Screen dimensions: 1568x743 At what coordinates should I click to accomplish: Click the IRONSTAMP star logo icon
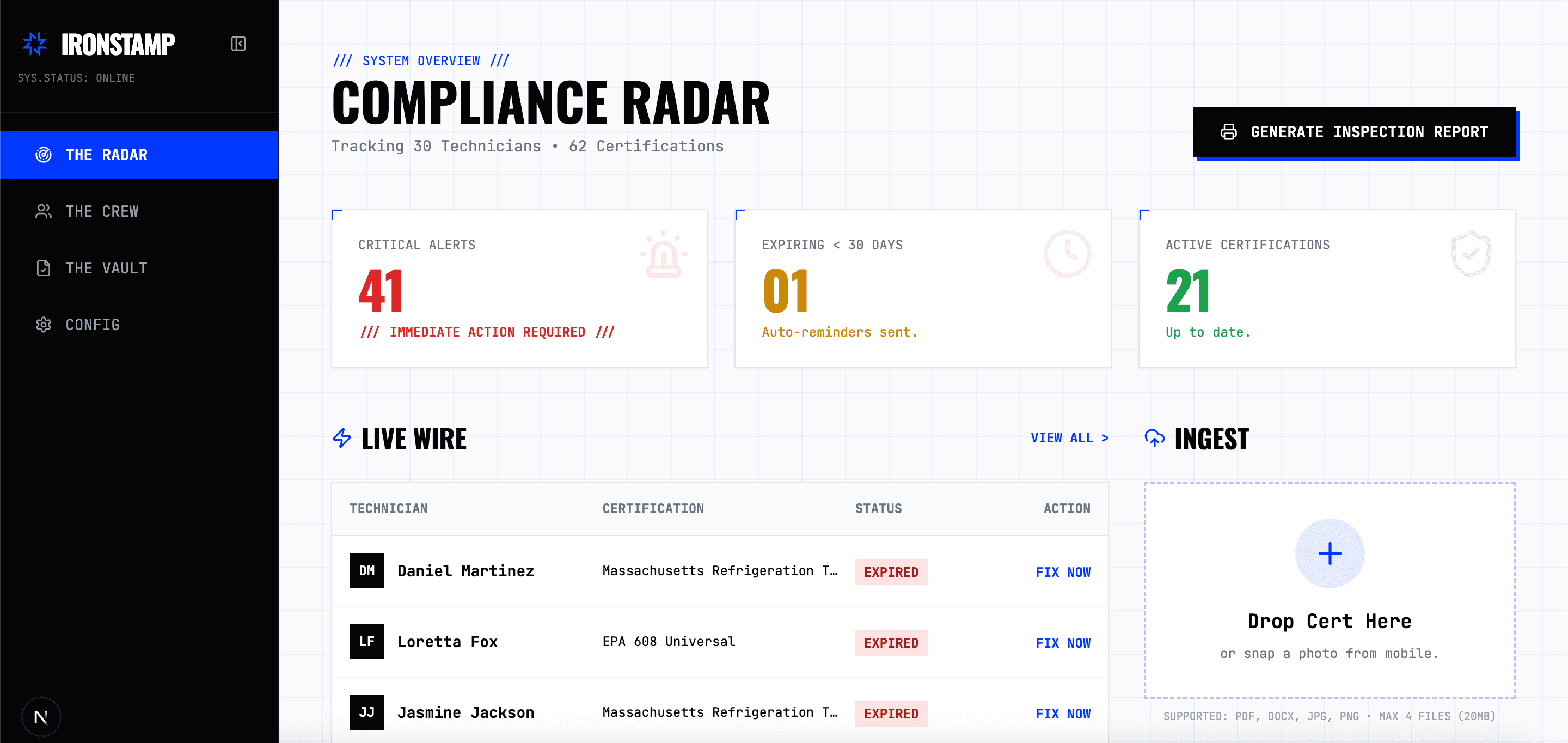(35, 43)
